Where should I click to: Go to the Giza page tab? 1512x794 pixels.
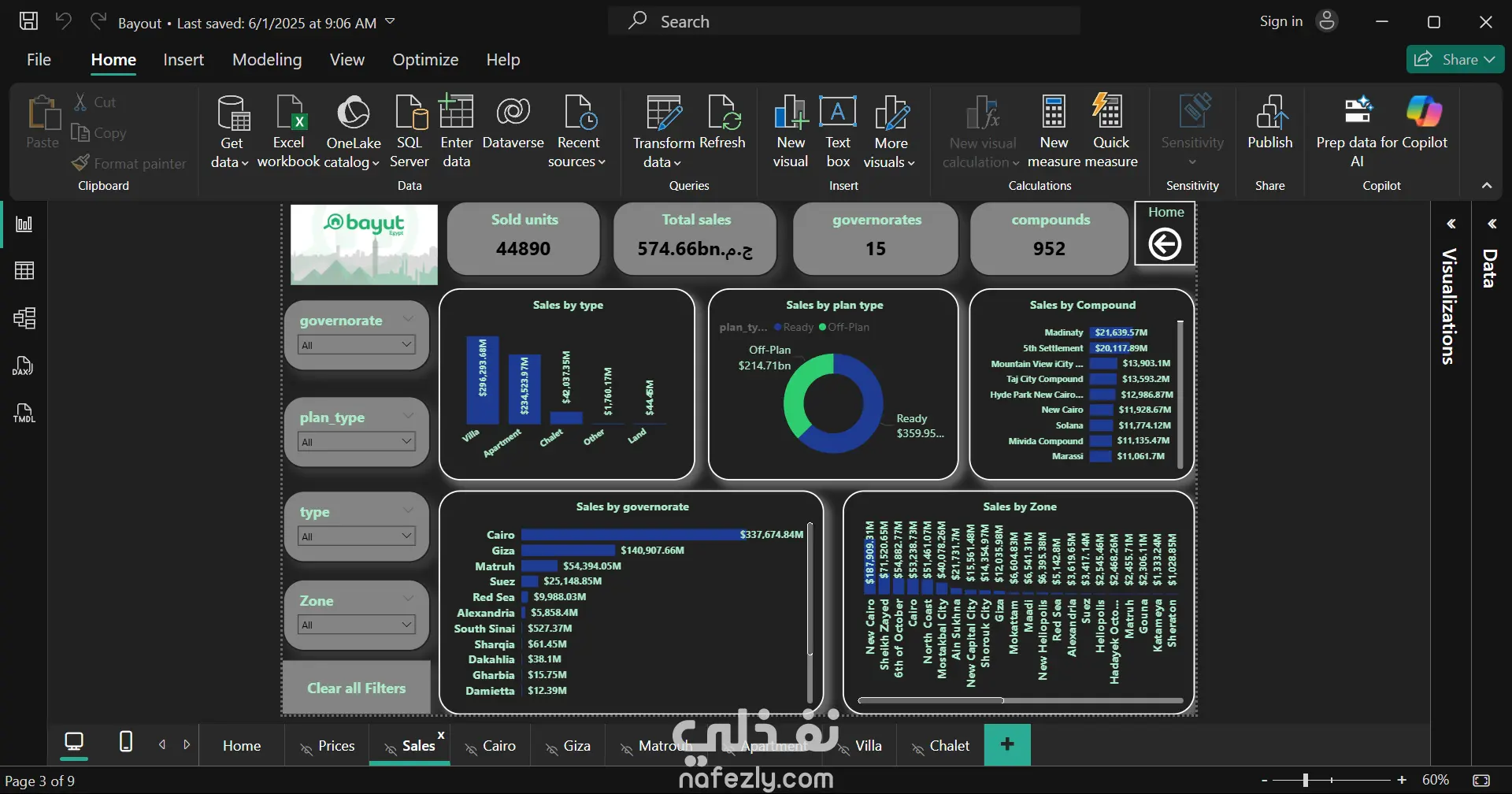[x=568, y=746]
